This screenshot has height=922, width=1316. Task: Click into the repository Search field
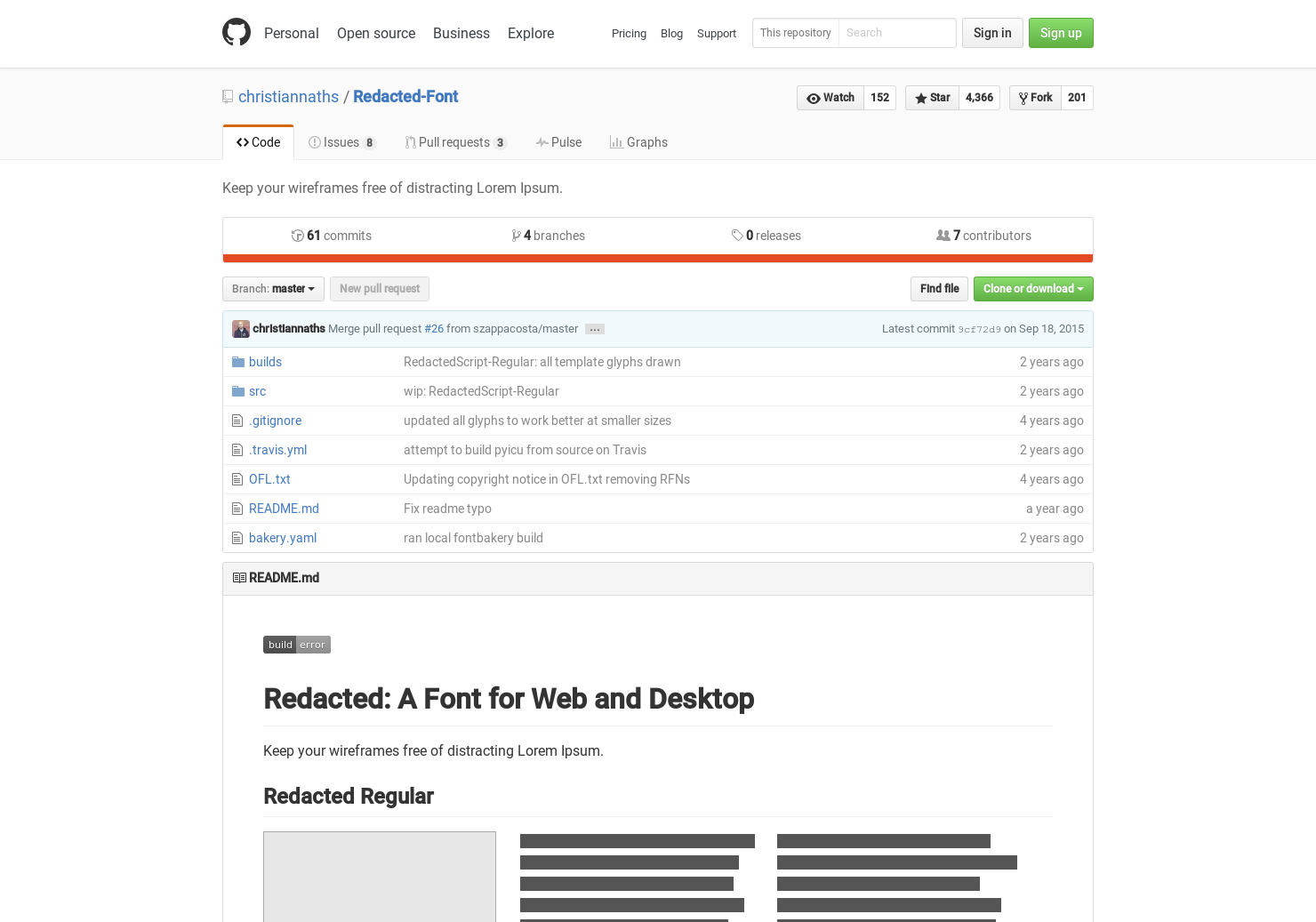point(897,33)
